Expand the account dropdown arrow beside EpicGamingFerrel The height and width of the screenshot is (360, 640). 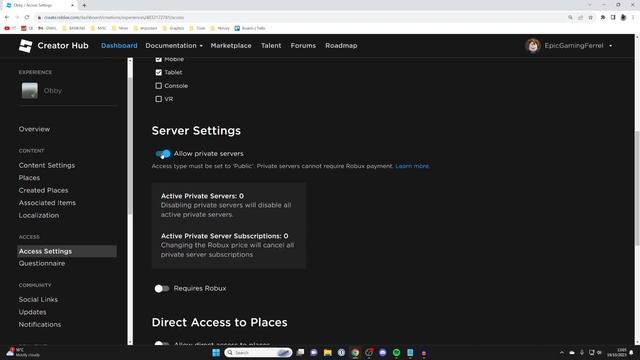point(611,46)
